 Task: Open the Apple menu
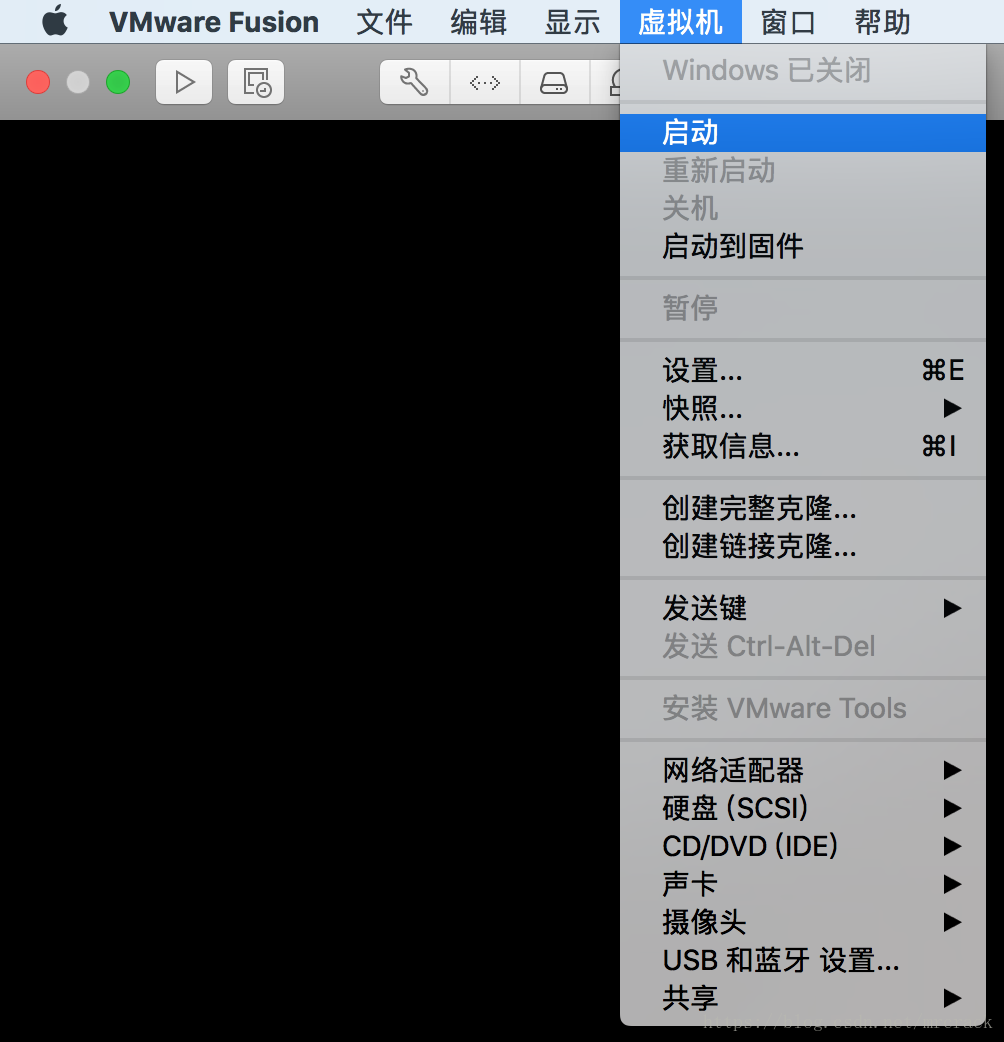point(54,21)
